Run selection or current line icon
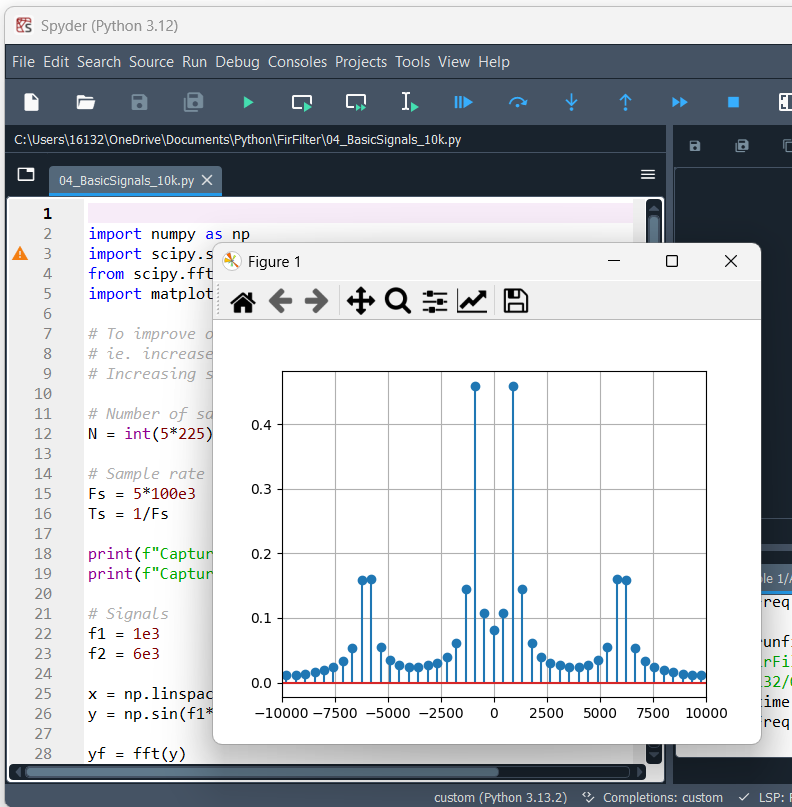792x807 pixels. 410,102
